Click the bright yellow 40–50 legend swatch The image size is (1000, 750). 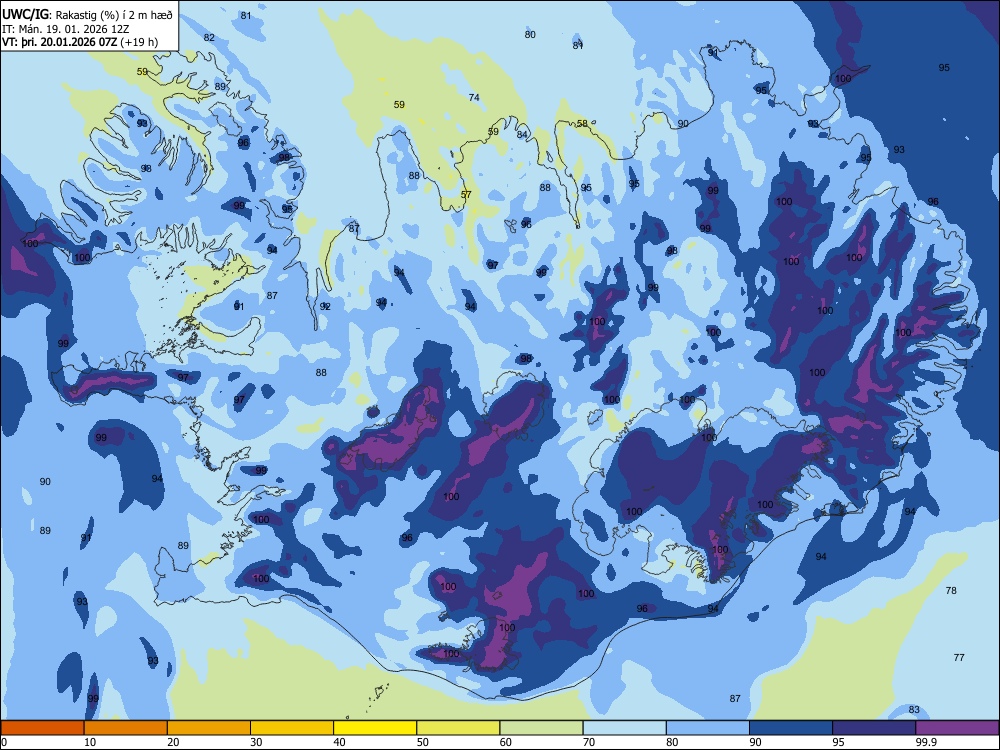click(x=375, y=728)
